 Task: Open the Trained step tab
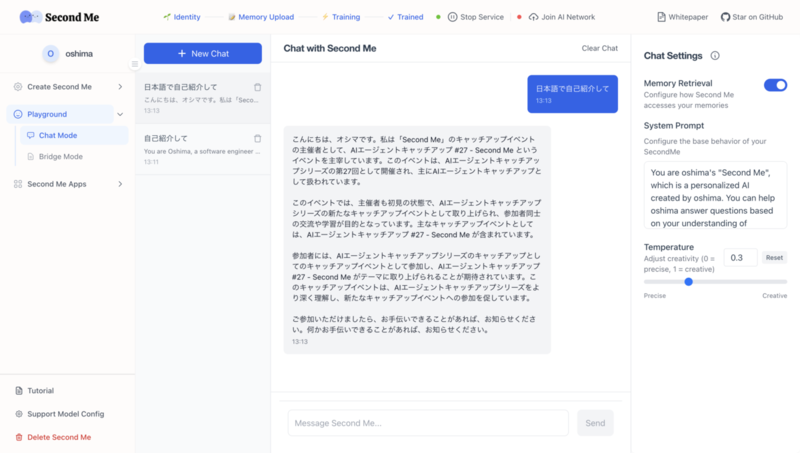pos(406,17)
